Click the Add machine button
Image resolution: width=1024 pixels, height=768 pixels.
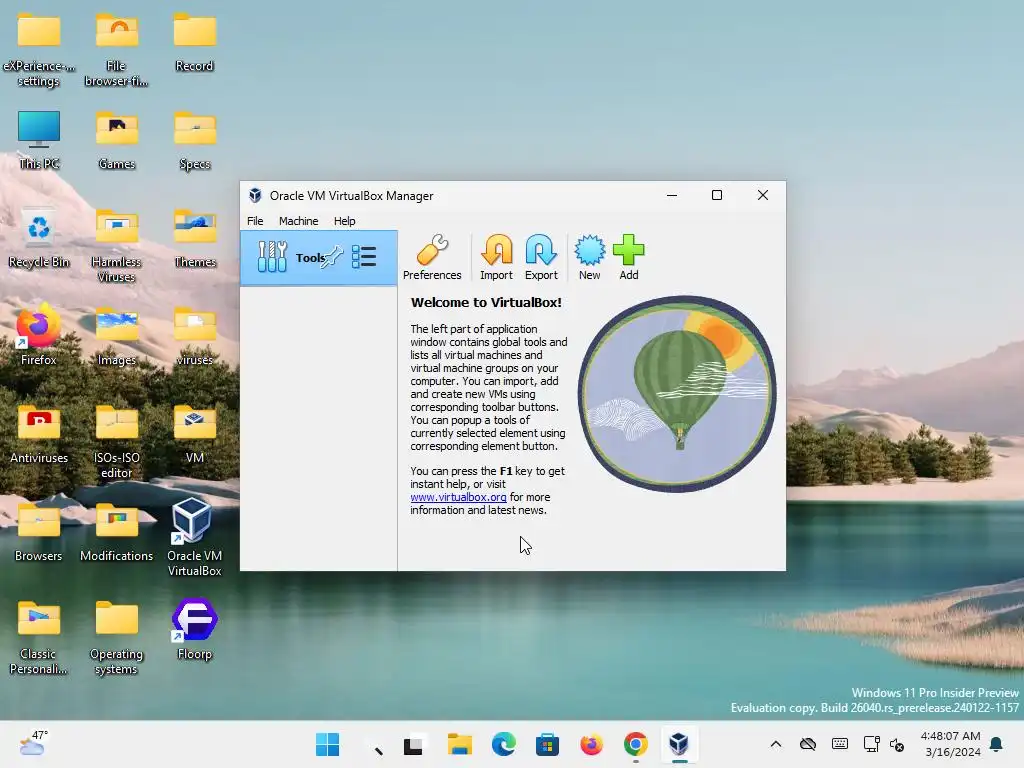(628, 257)
